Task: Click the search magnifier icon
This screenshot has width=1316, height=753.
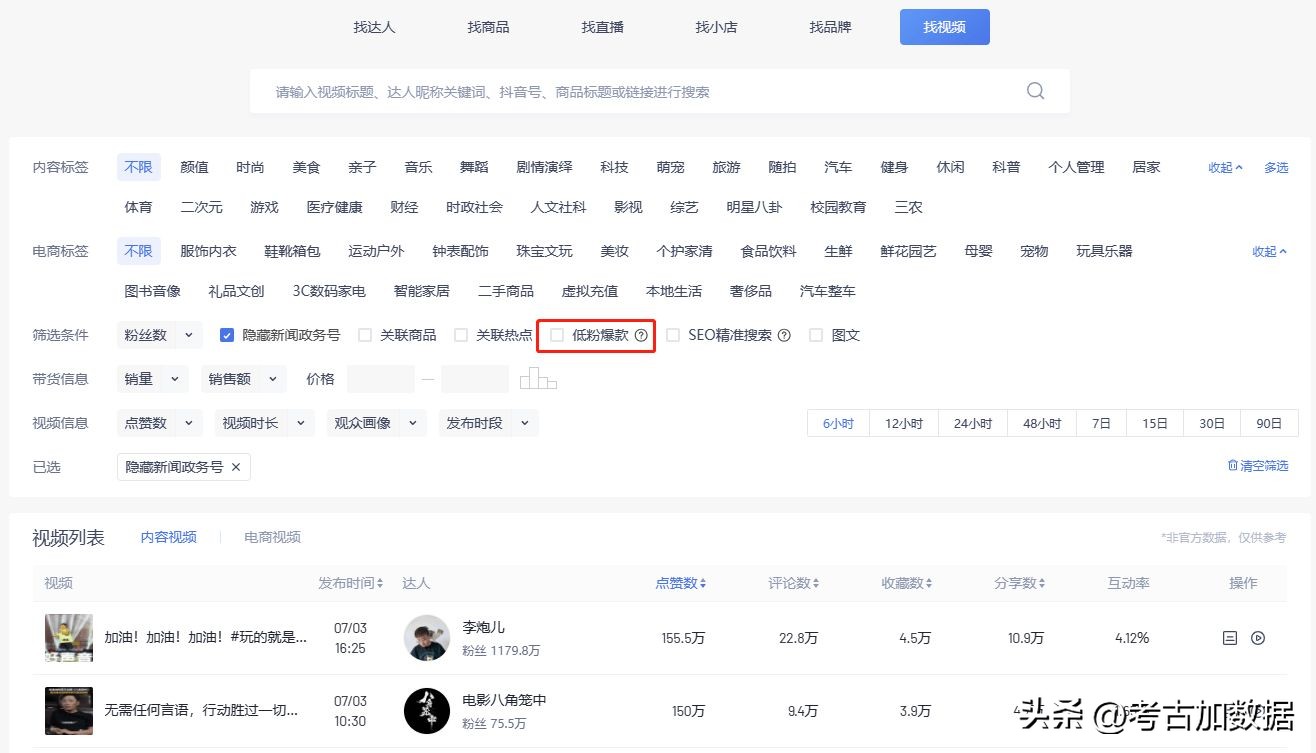Action: pyautogui.click(x=1035, y=90)
